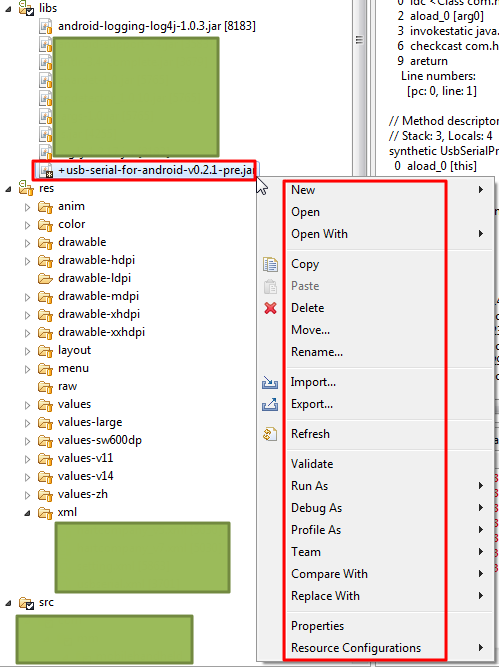
Task: Collapse the res folder tree node
Action: 8,189
